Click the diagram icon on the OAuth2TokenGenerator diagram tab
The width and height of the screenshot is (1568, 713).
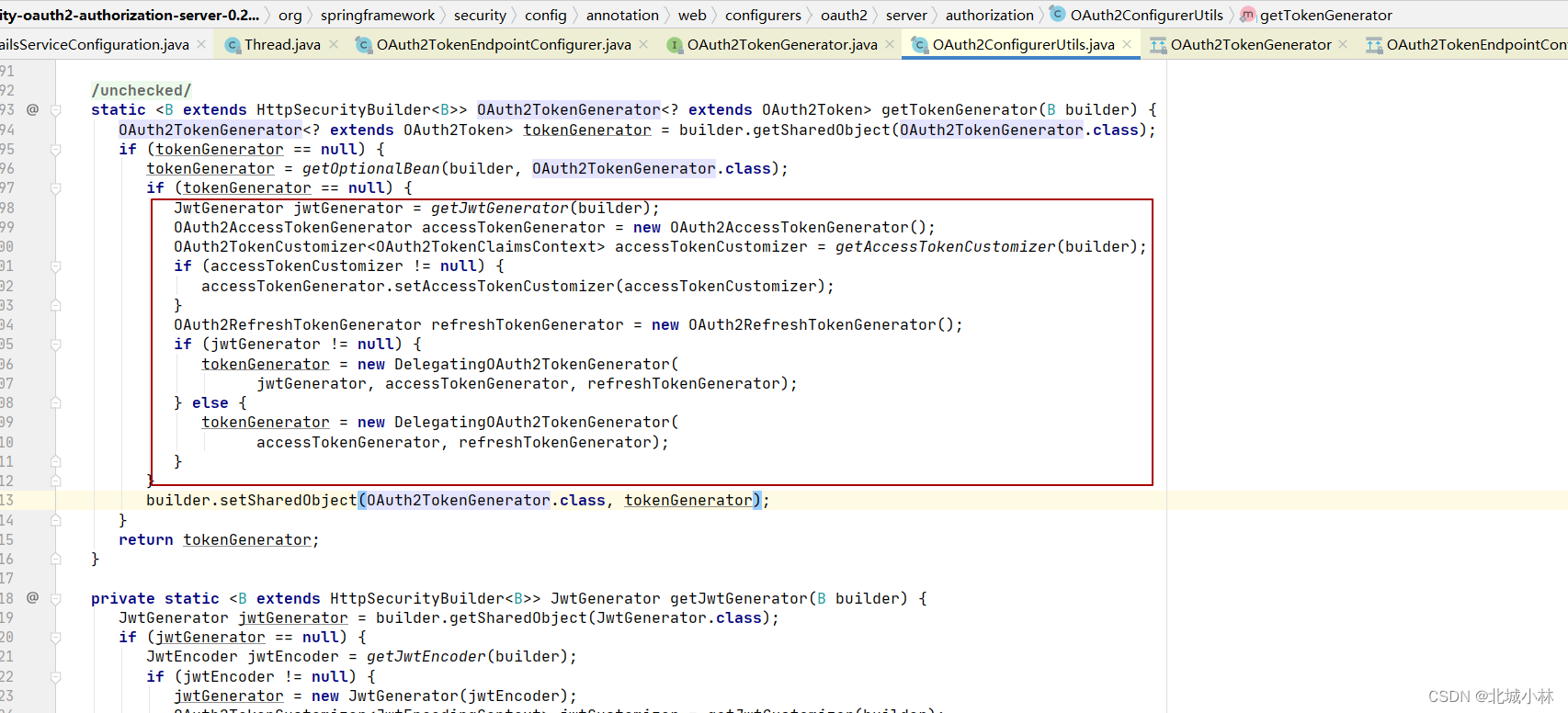[1158, 45]
